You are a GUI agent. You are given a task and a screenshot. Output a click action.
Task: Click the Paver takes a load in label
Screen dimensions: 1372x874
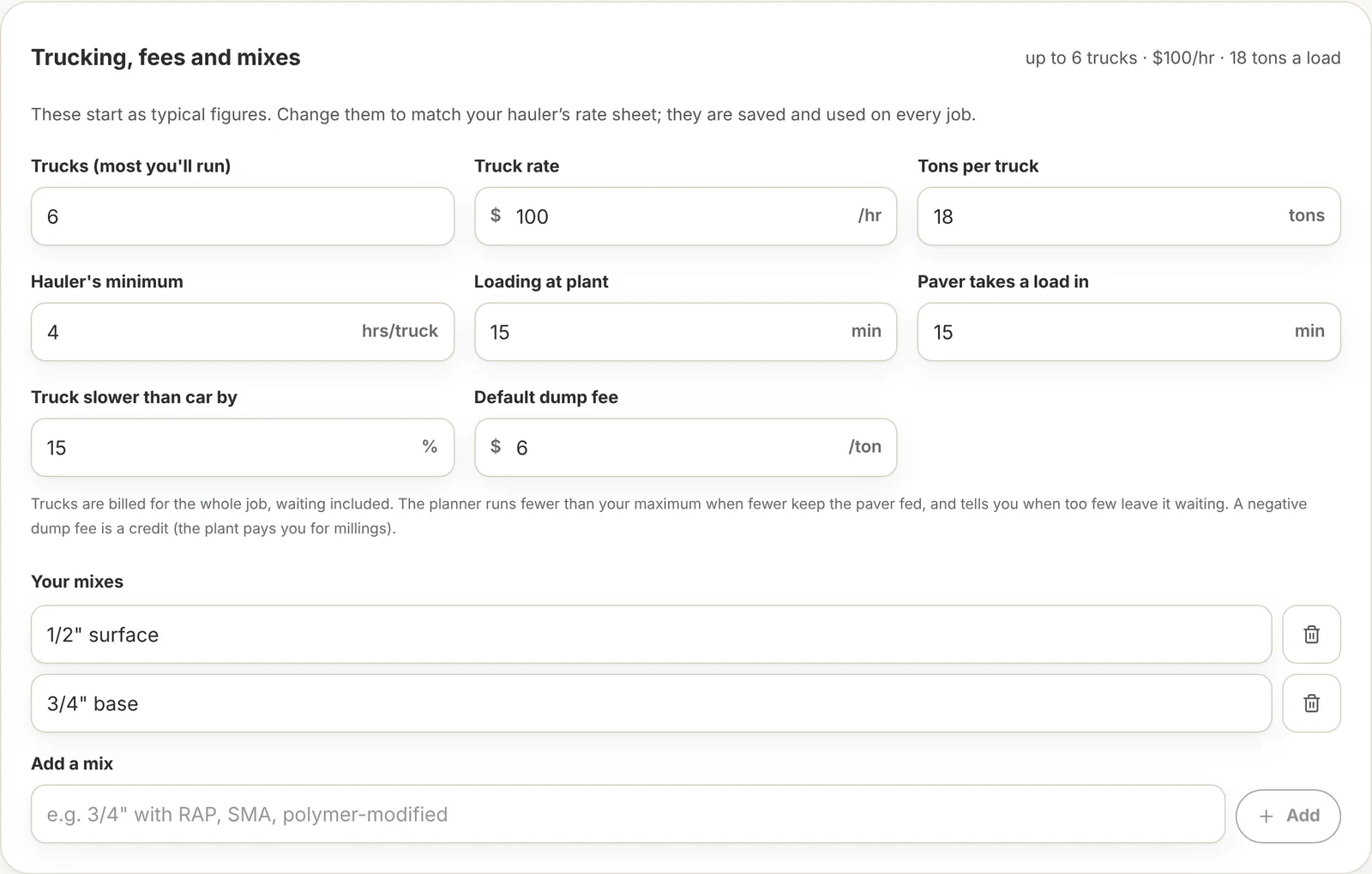coord(1003,281)
